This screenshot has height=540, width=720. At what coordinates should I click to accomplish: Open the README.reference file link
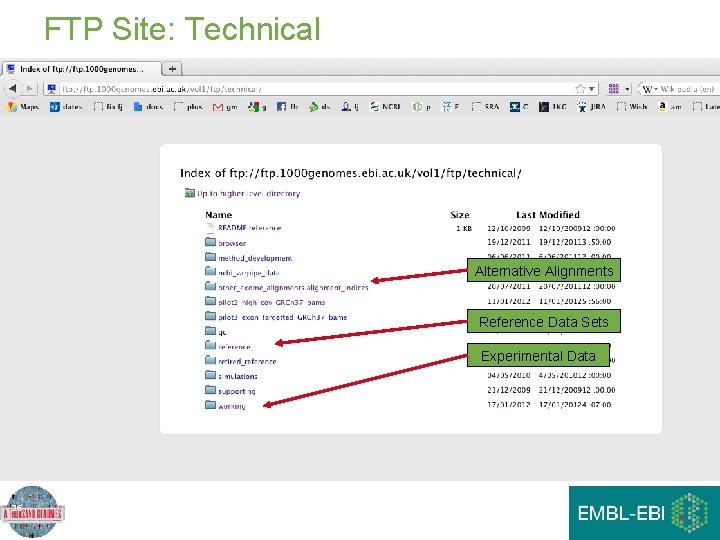pos(249,228)
